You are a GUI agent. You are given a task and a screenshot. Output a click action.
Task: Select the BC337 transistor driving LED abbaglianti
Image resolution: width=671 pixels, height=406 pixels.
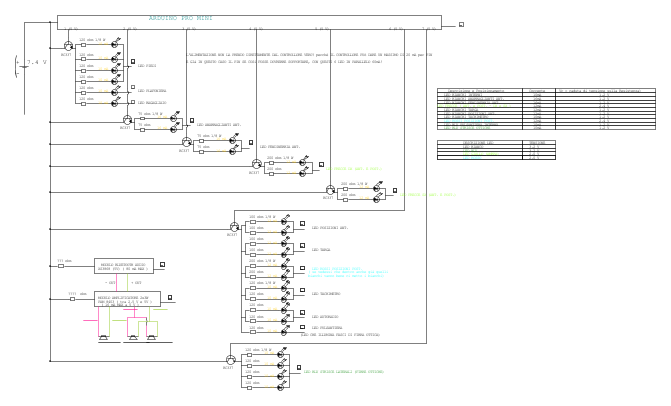pyautogui.click(x=127, y=120)
